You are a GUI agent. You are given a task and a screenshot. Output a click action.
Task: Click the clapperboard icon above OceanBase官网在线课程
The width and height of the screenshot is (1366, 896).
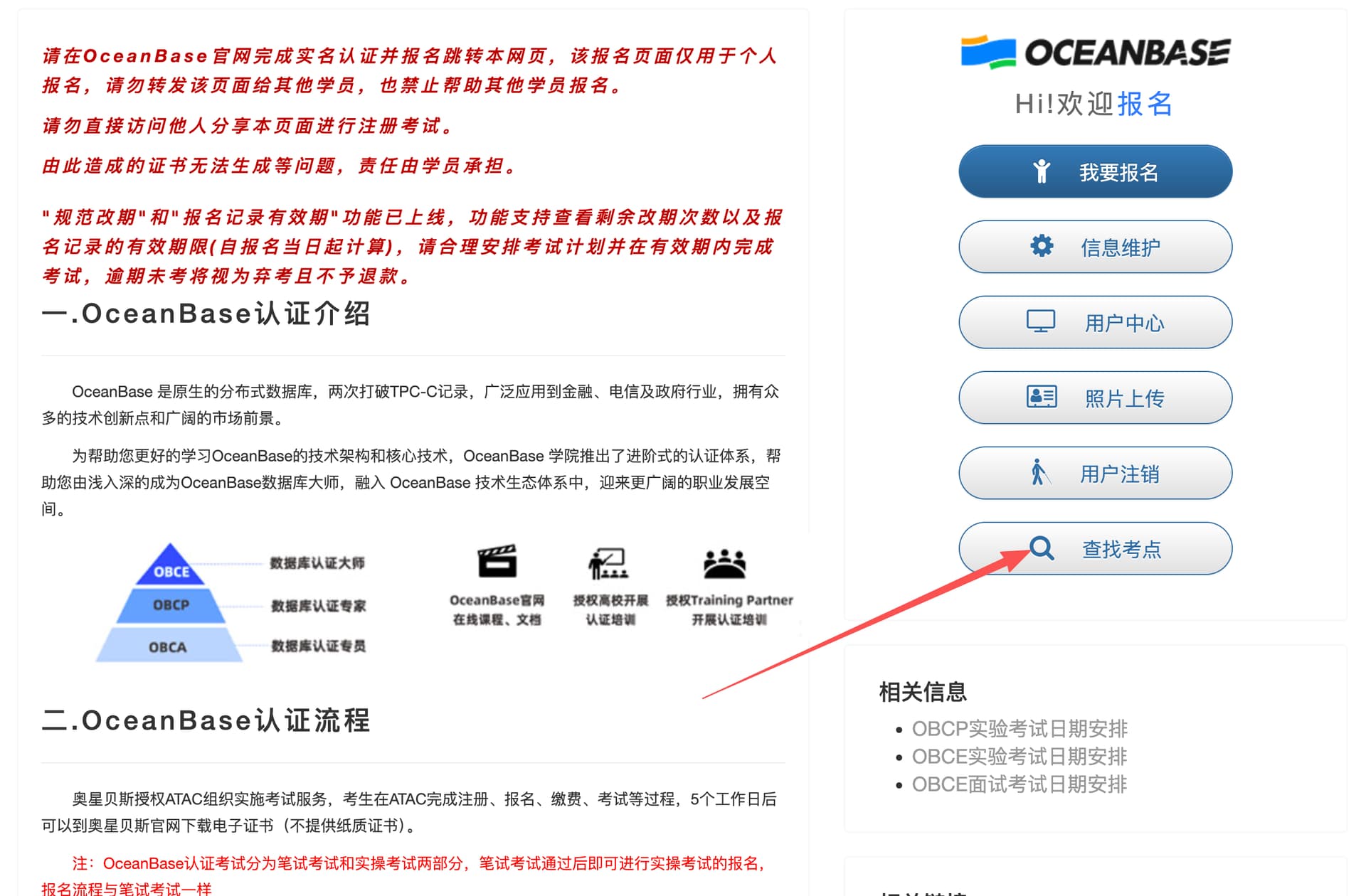point(497,562)
